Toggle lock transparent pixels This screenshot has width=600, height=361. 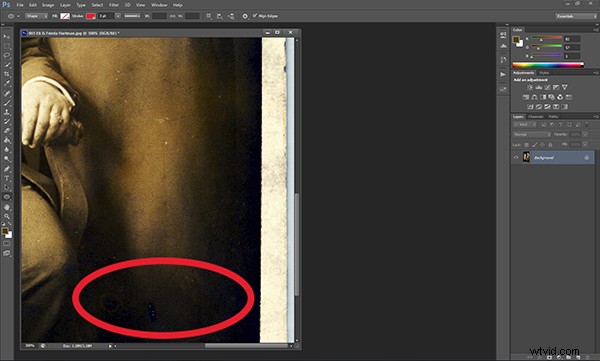point(527,145)
